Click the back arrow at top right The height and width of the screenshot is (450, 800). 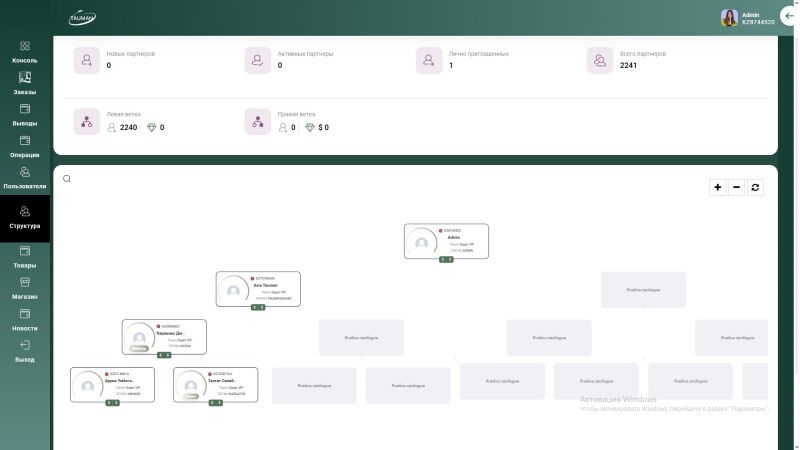coord(790,17)
